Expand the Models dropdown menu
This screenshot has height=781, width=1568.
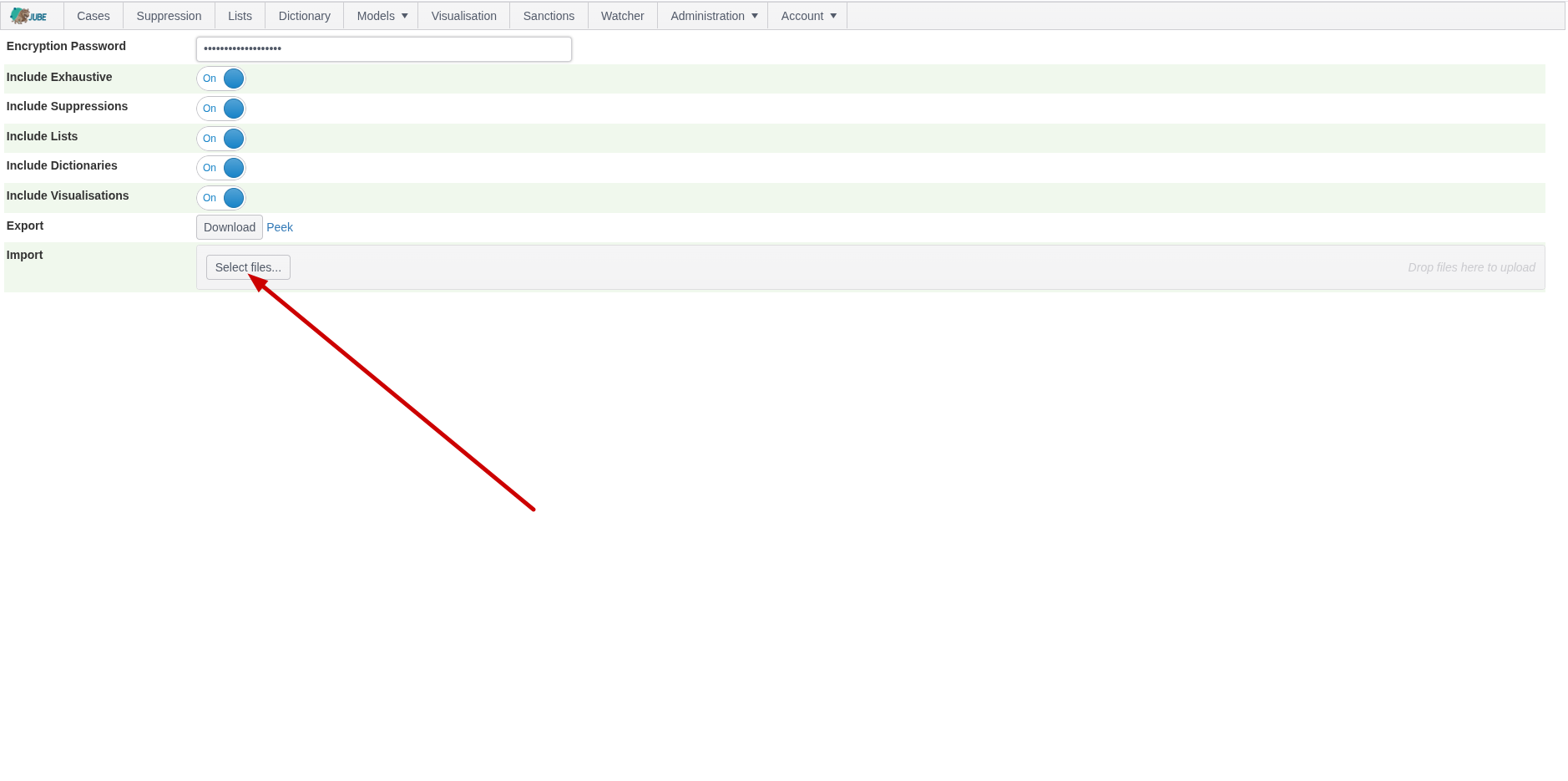pos(382,16)
